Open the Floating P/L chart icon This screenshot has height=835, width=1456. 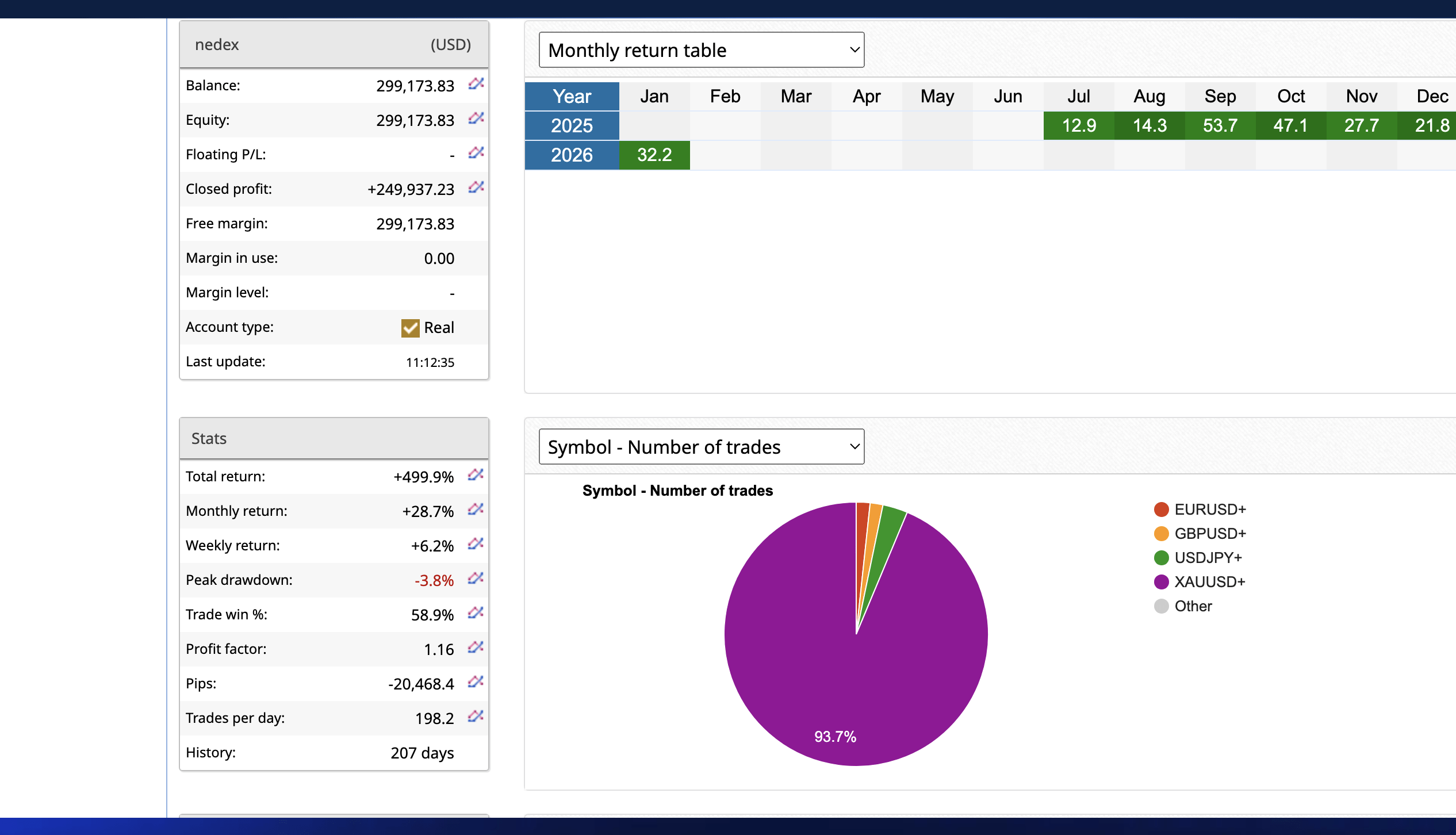475,154
